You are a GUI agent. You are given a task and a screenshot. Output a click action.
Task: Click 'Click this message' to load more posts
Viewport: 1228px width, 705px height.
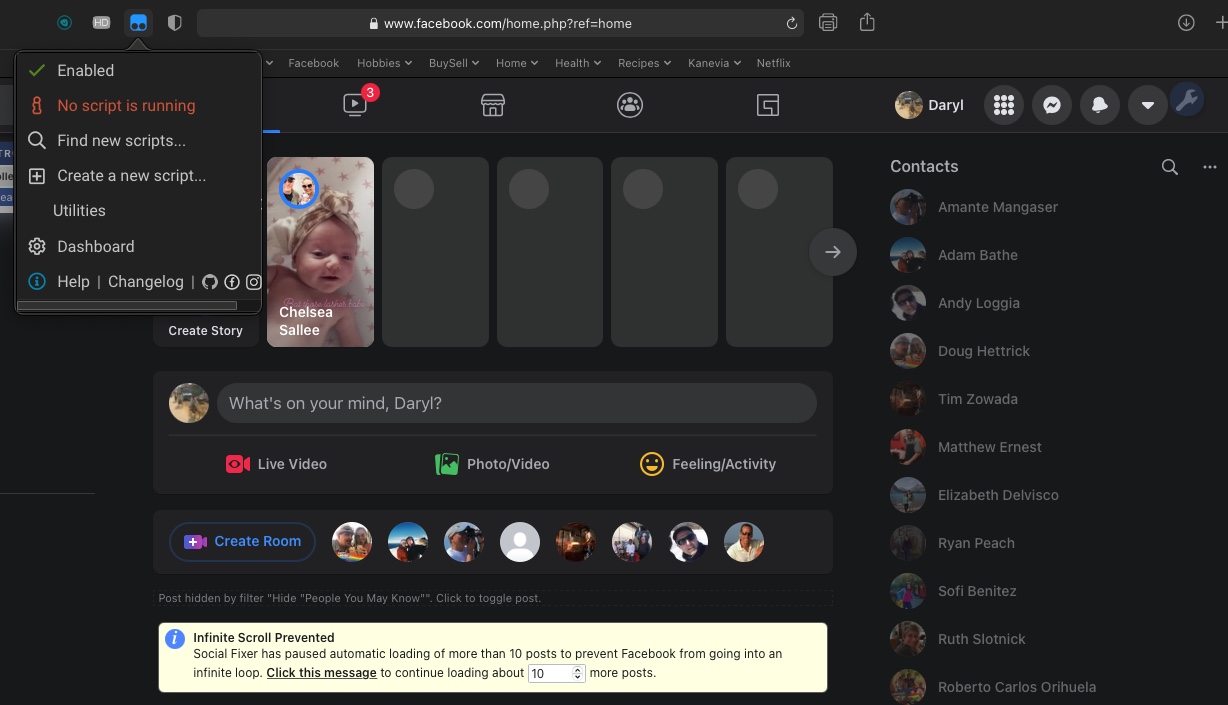tap(321, 672)
